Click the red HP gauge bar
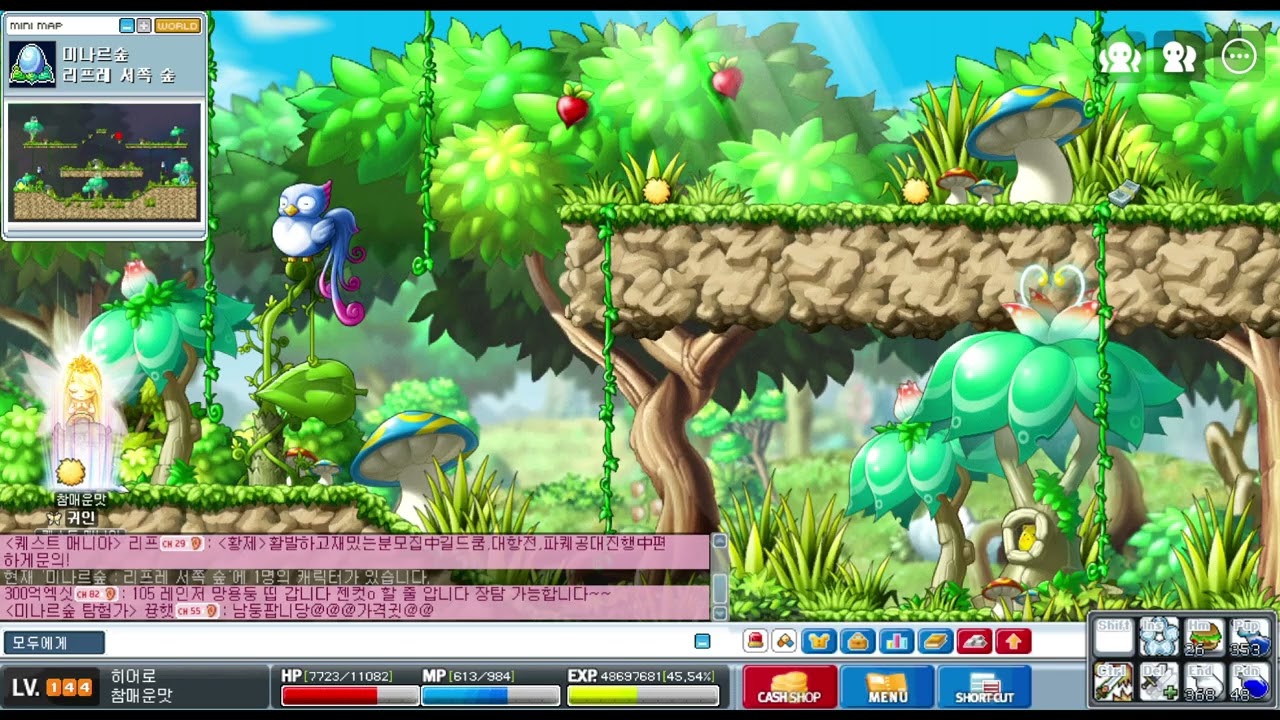This screenshot has width=1280, height=720. pyautogui.click(x=349, y=696)
